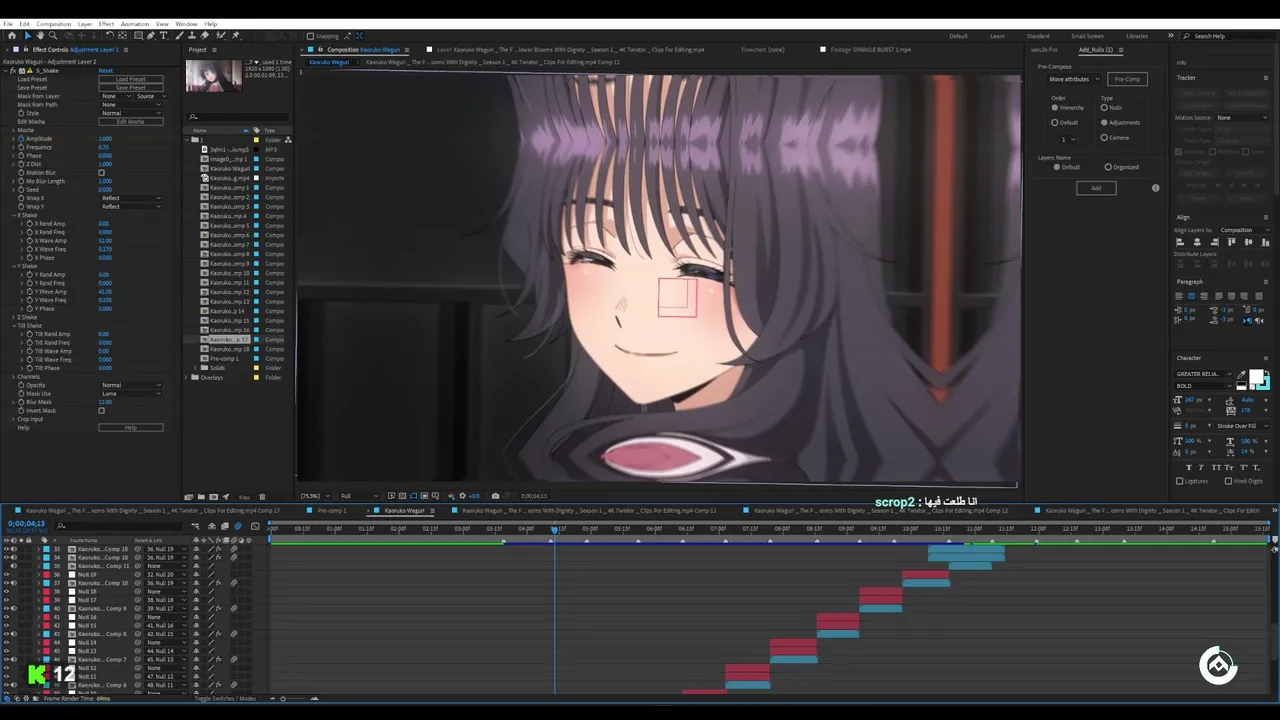Select the Rectangle shape tool

click(x=138, y=36)
